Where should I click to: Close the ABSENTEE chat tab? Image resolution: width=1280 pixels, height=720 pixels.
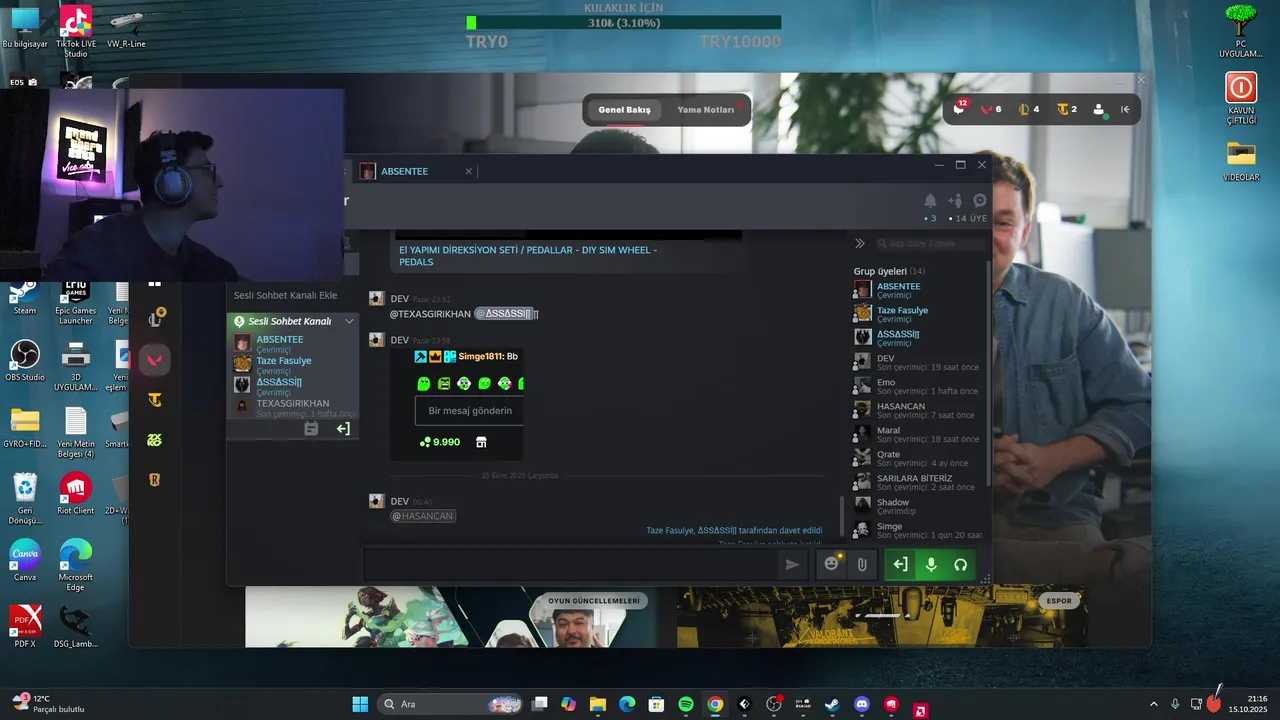[468, 171]
